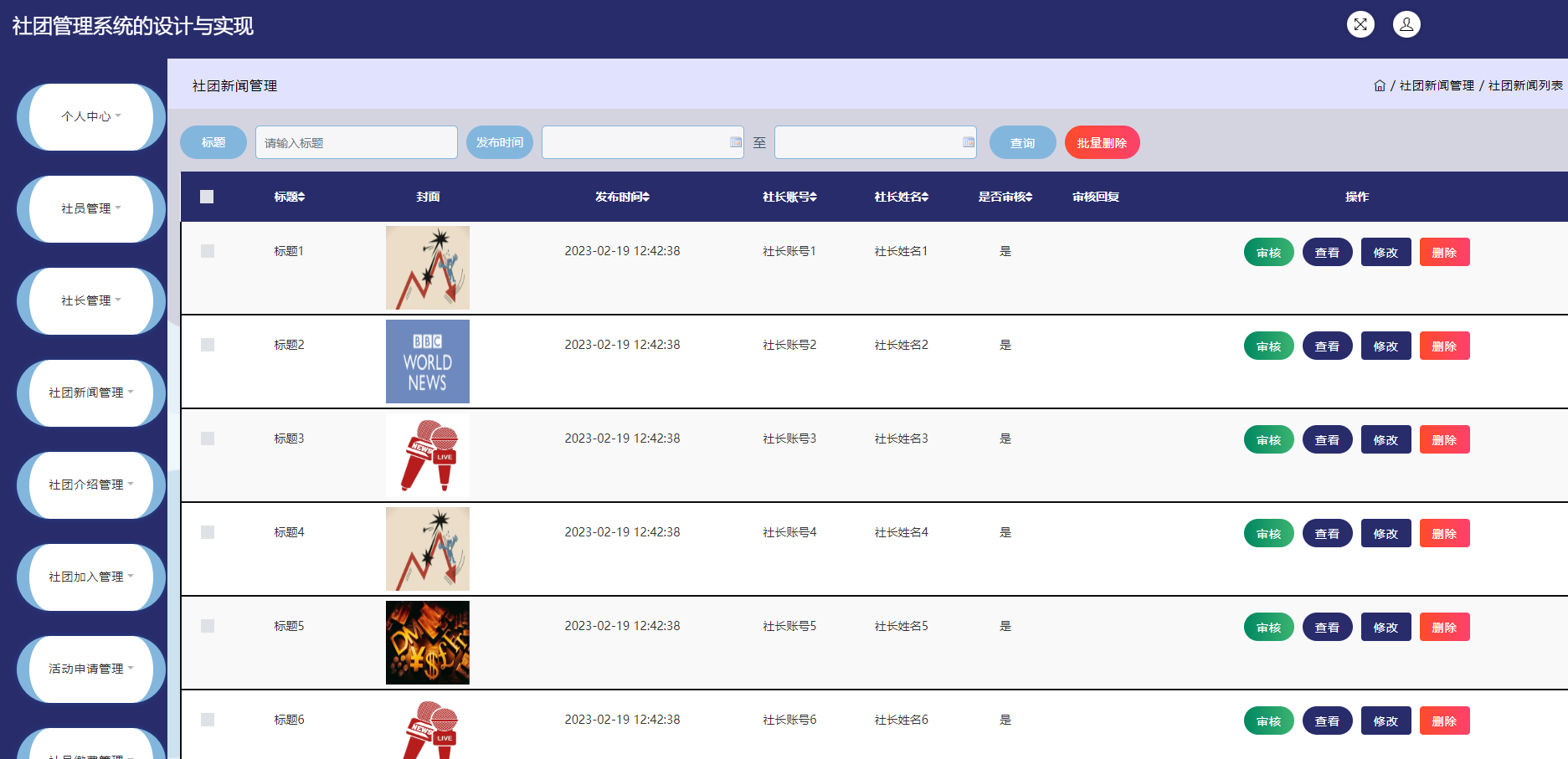Sort by 社长账号 column header
Viewport: 1568px width, 759px height.
[789, 197]
